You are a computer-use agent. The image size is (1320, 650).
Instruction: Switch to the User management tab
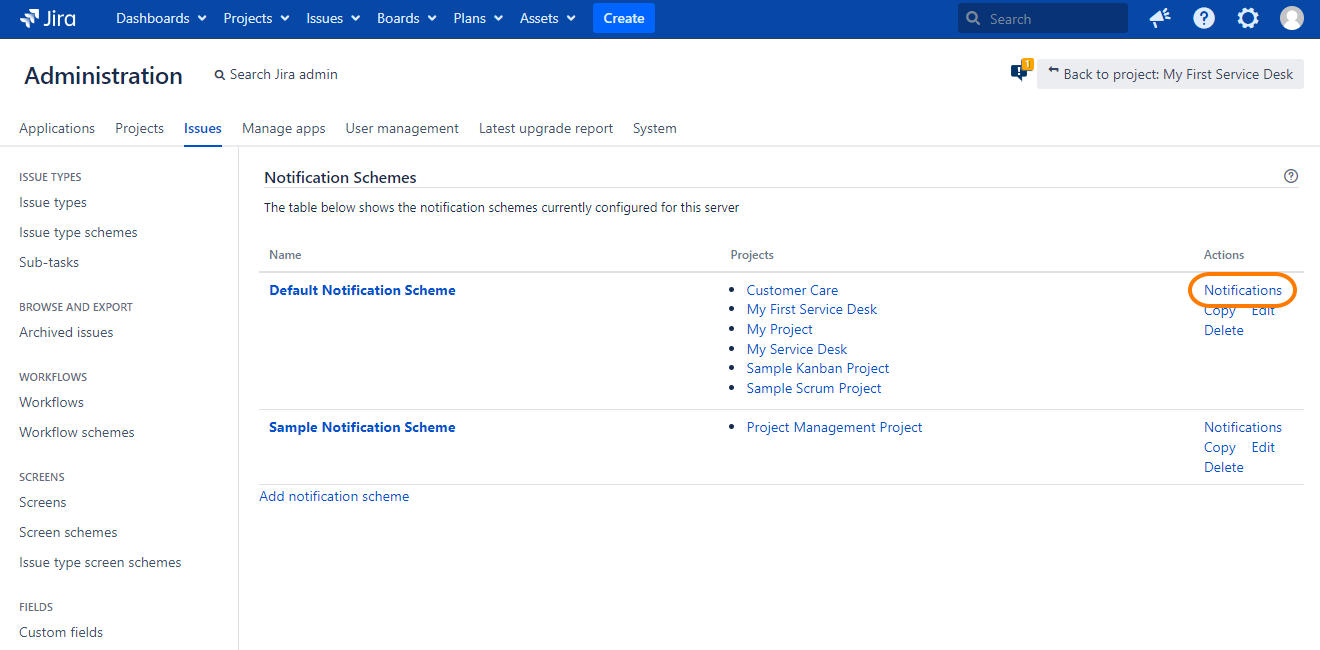[x=402, y=128]
